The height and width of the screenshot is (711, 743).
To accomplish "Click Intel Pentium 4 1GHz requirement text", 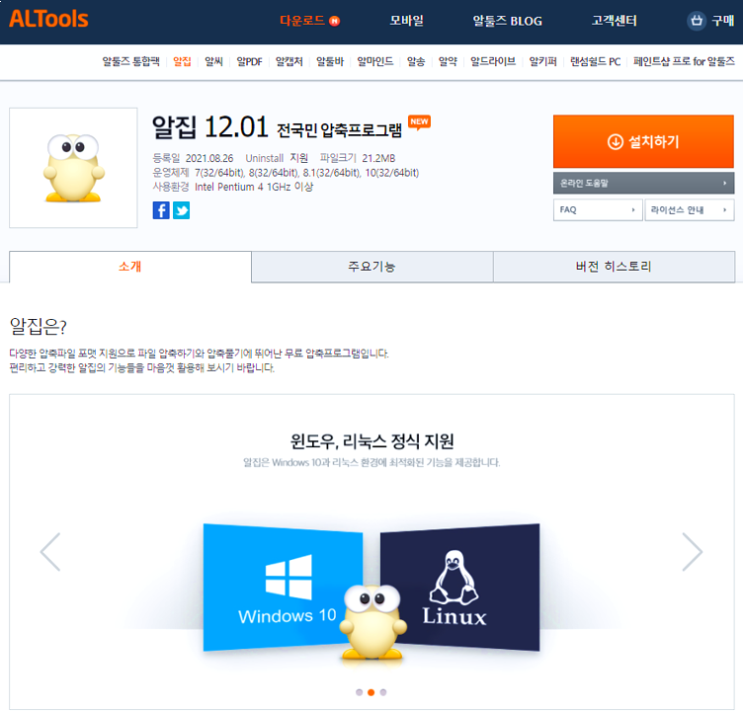I will tap(254, 187).
